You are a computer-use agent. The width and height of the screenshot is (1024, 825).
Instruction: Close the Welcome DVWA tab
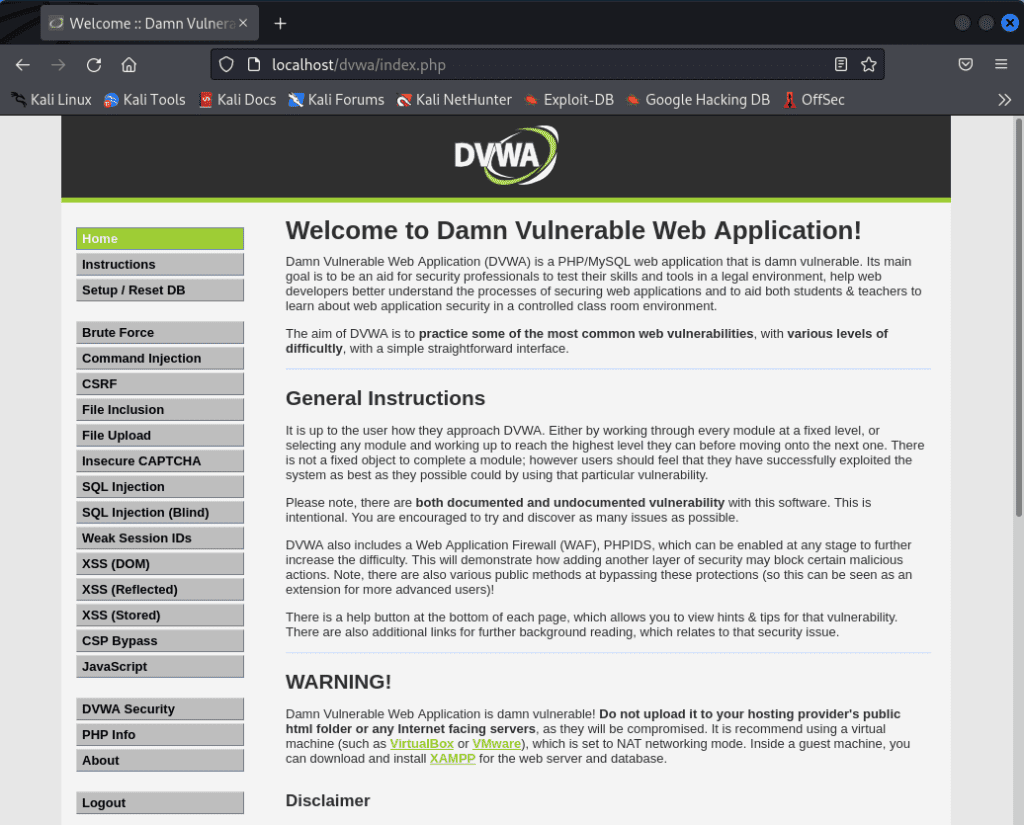243,23
